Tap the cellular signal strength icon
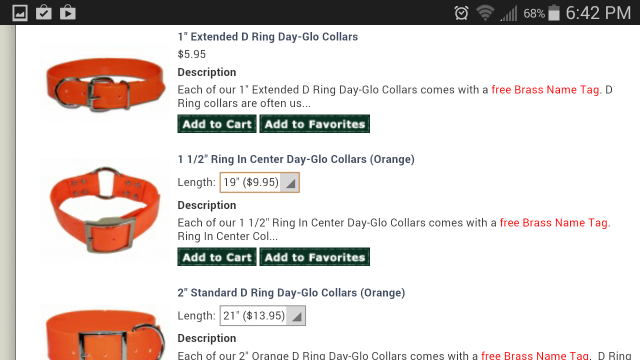 (509, 13)
